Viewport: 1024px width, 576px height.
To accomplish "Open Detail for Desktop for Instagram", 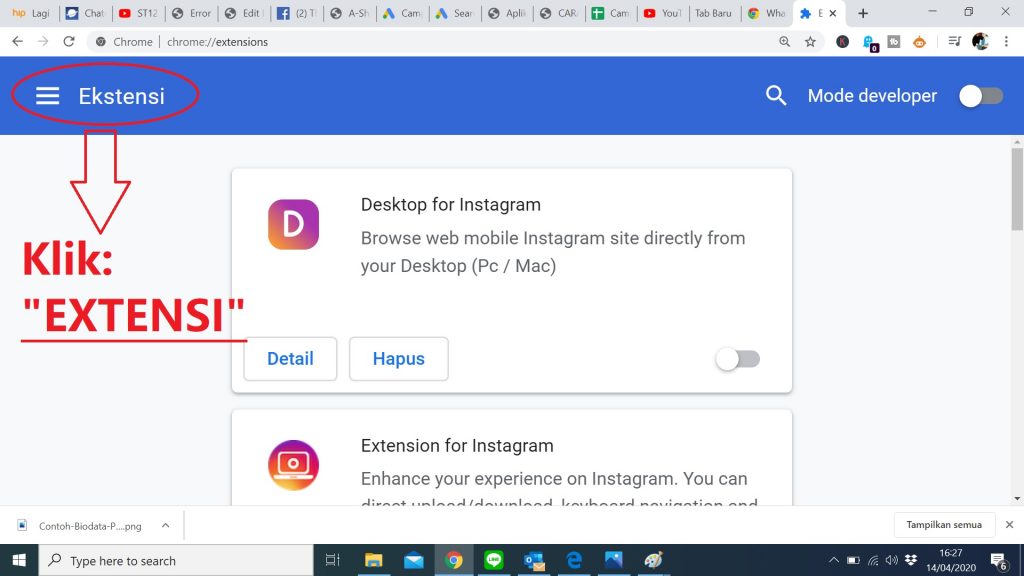I will point(290,359).
